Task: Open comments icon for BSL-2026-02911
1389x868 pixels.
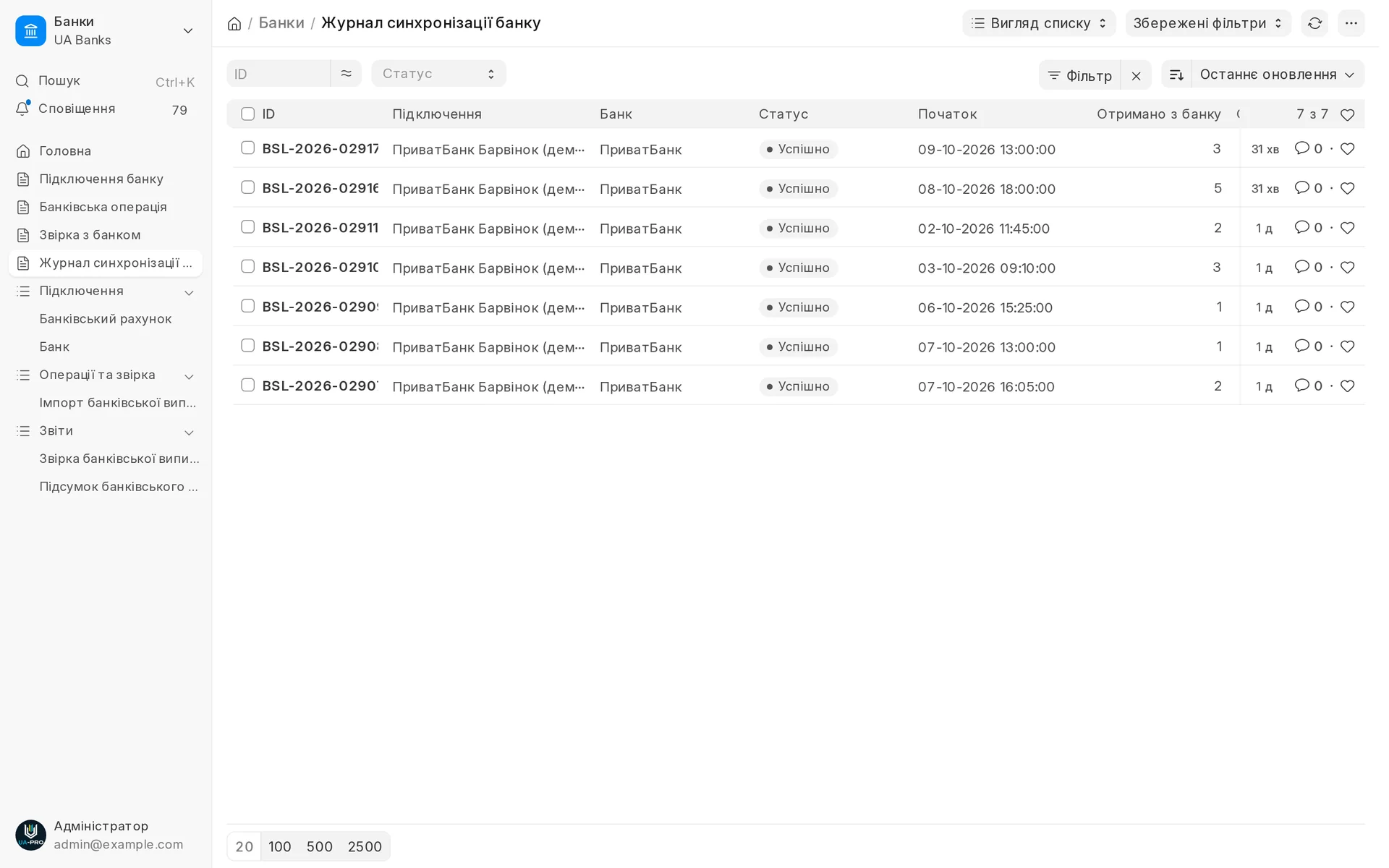Action: 1301,227
